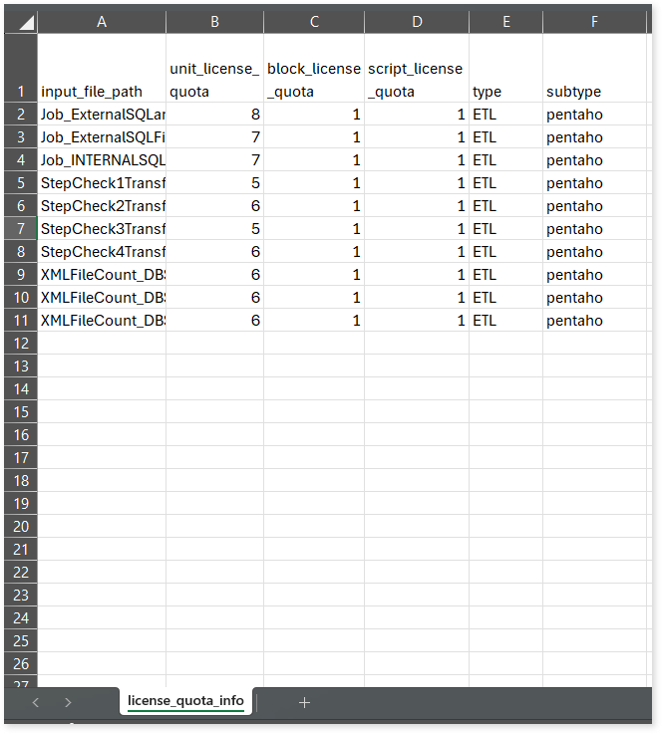Select column A header
Viewport: 662px width, 734px height.
coord(101,22)
